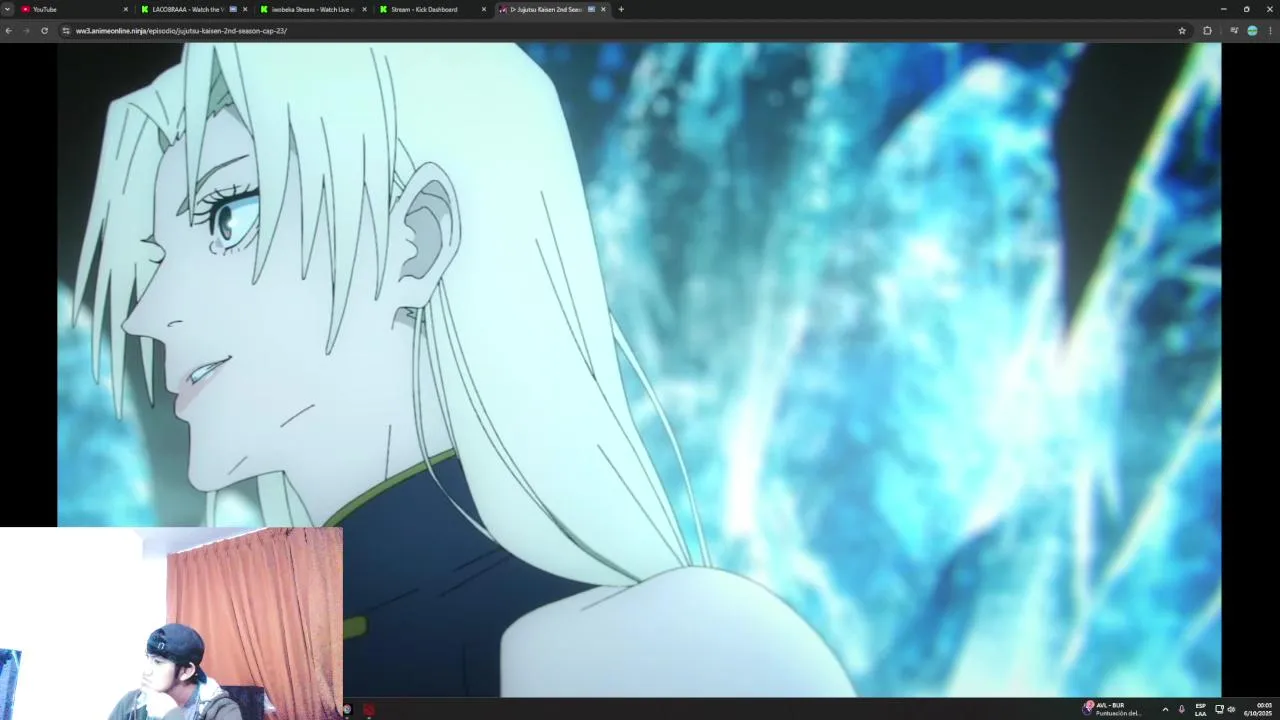This screenshot has height=720, width=1280.
Task: Close the Kick Dashboard tab
Action: pos(484,9)
